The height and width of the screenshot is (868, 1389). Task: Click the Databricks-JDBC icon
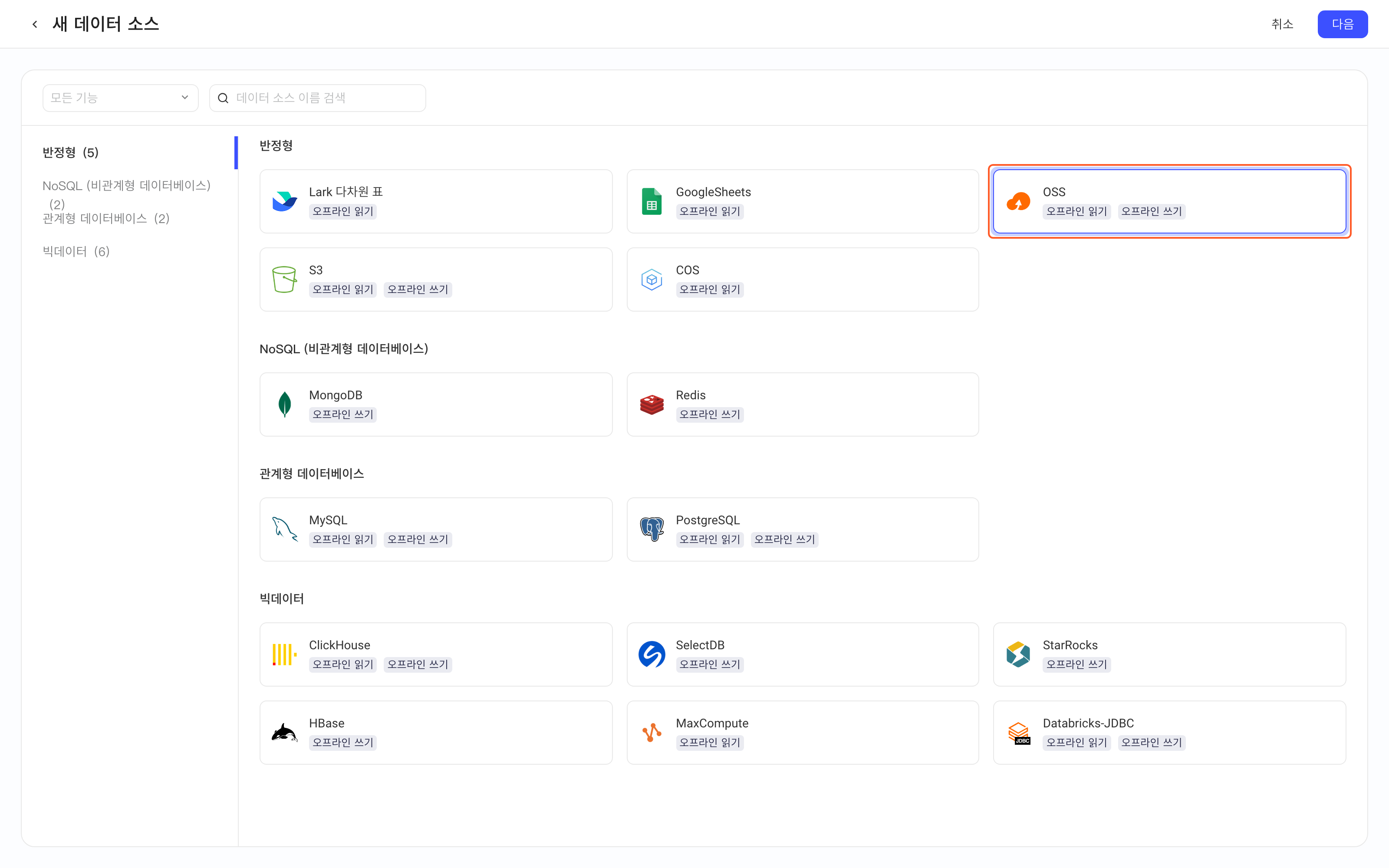click(1019, 733)
